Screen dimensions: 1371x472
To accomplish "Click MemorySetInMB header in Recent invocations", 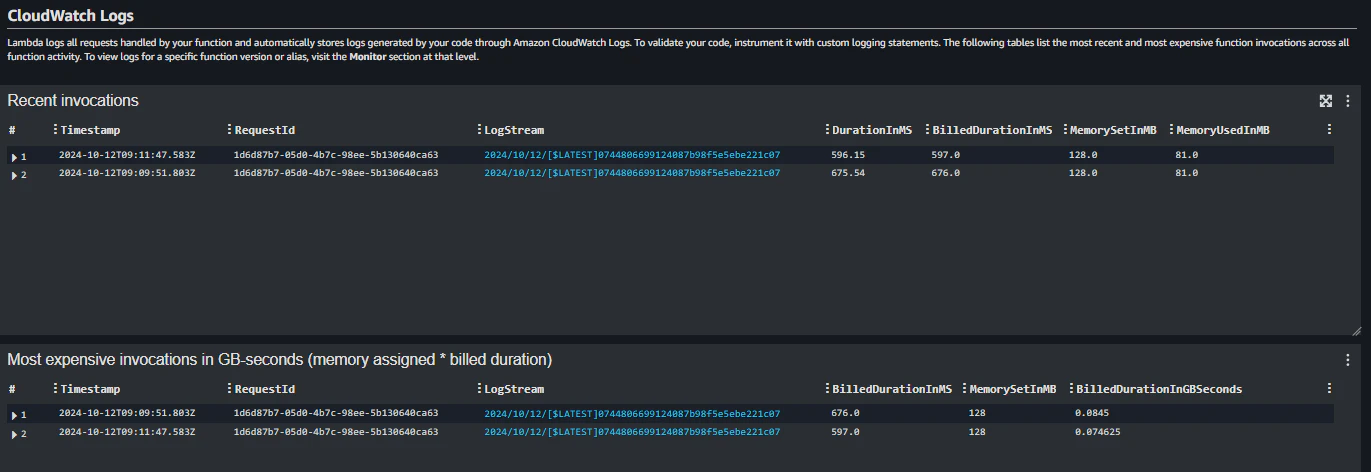I will click(x=1113, y=130).
